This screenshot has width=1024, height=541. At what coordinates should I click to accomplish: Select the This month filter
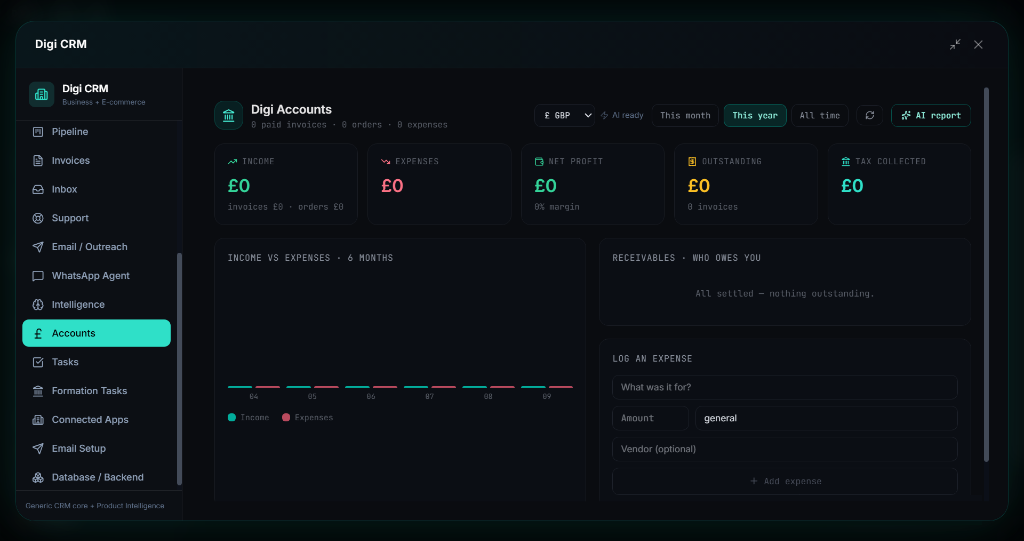tap(685, 116)
